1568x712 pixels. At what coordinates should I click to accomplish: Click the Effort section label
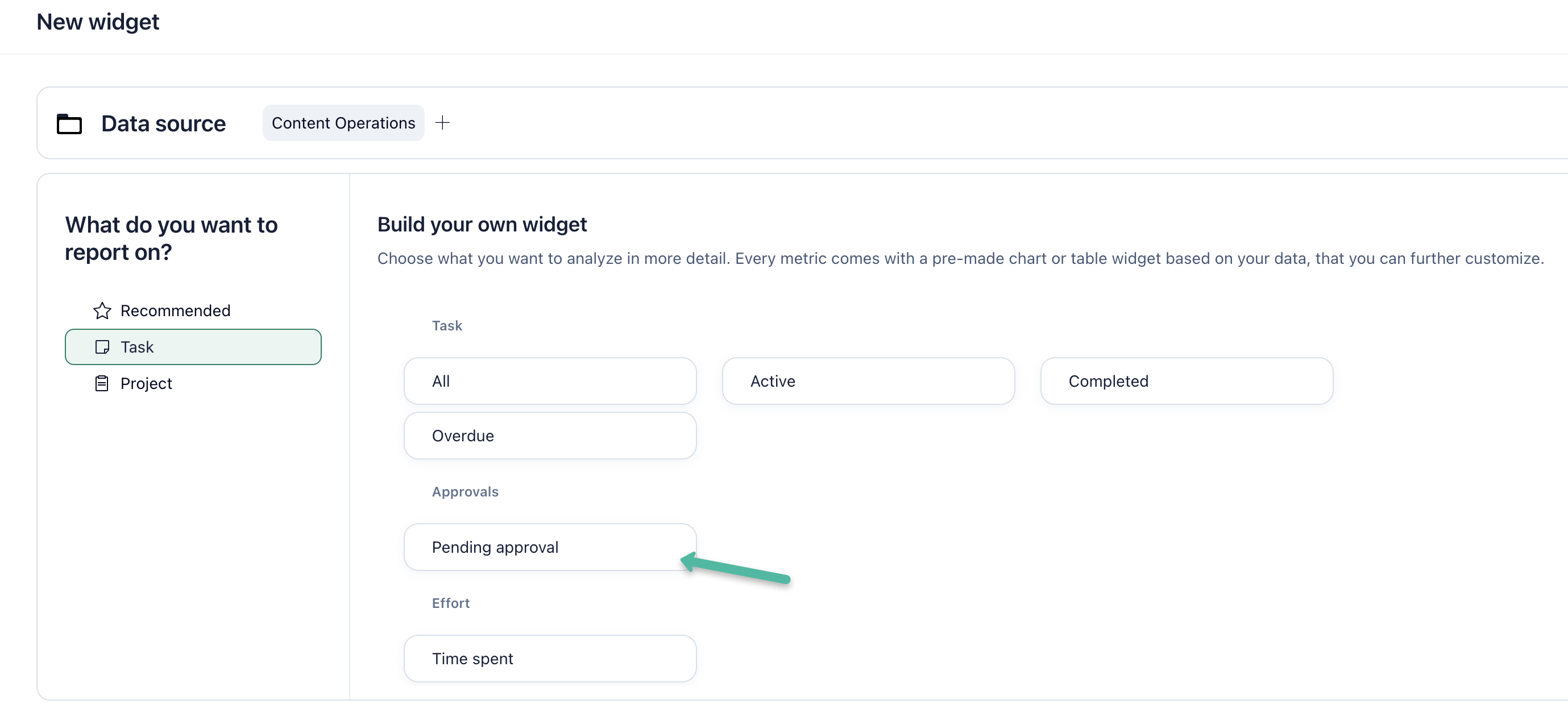(x=450, y=603)
